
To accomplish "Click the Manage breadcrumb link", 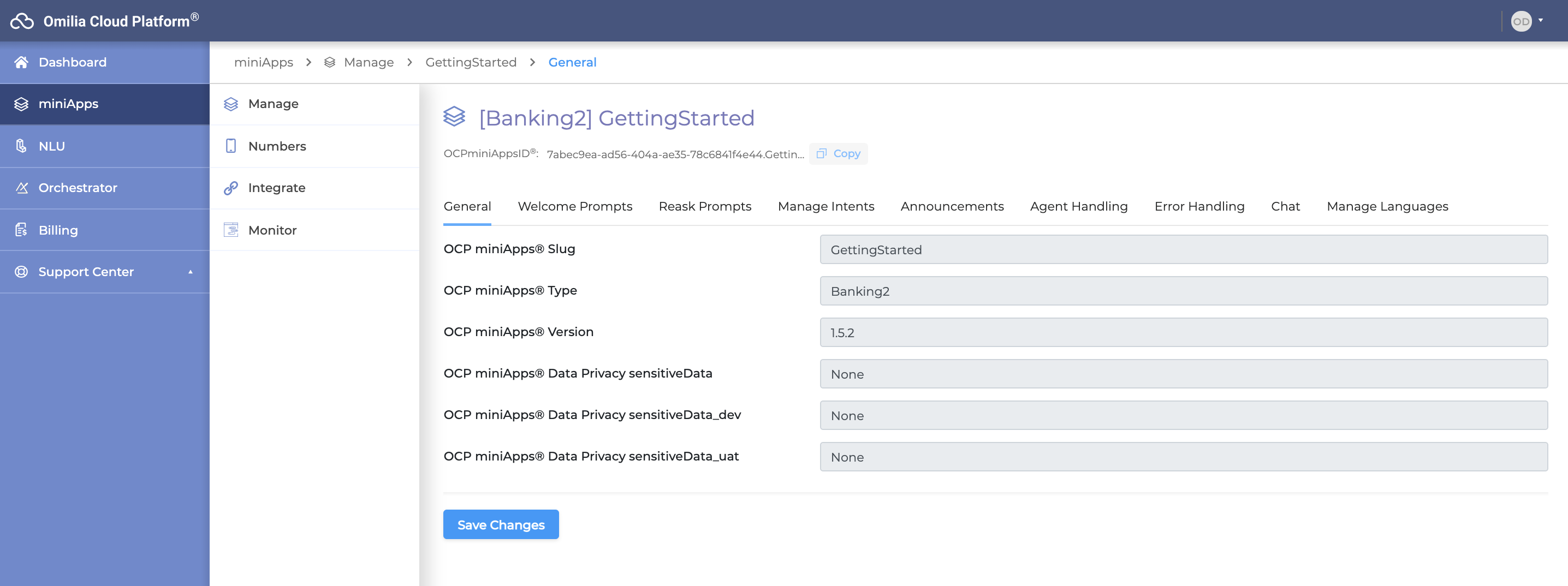I will coord(369,62).
